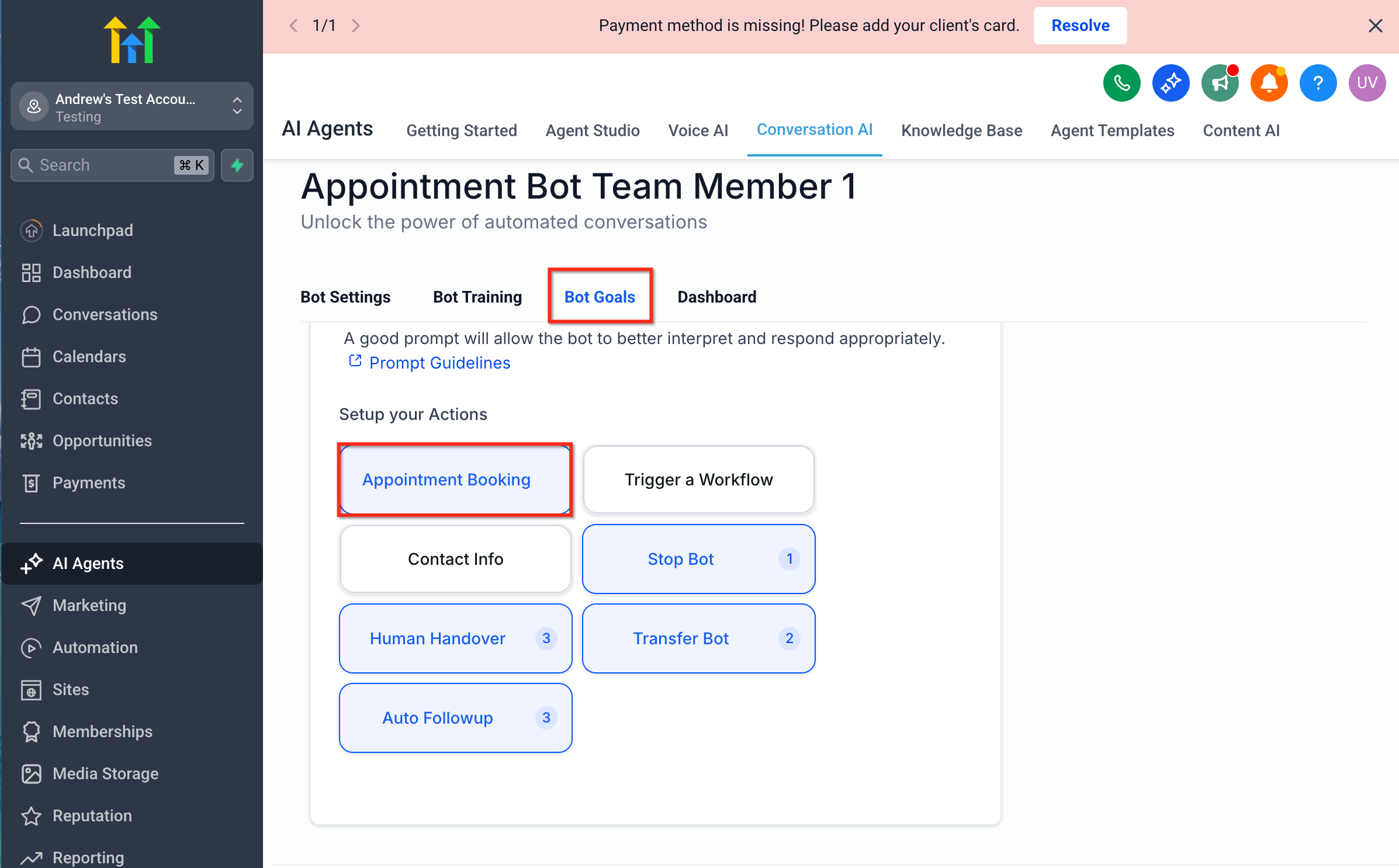Switch to the Bot Training tab

pyautogui.click(x=477, y=297)
